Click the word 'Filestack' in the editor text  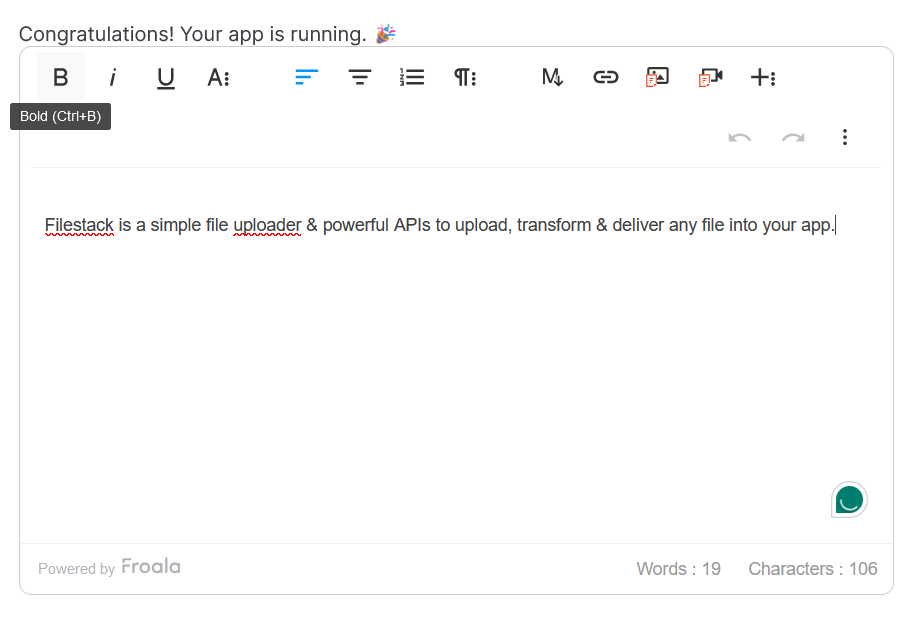point(79,225)
